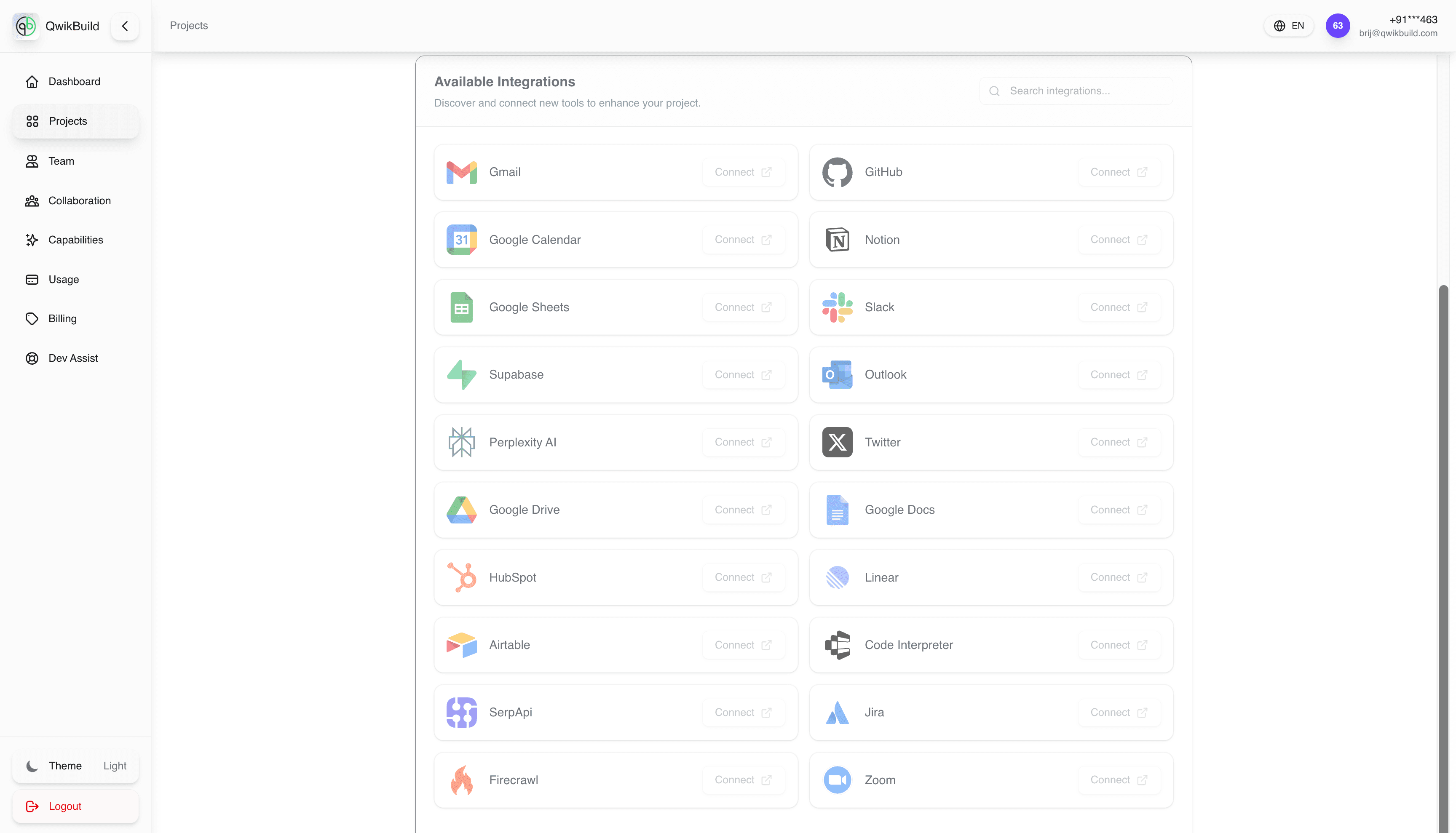1456x833 pixels.
Task: Connect the Code Interpreter integration
Action: [x=1119, y=645]
